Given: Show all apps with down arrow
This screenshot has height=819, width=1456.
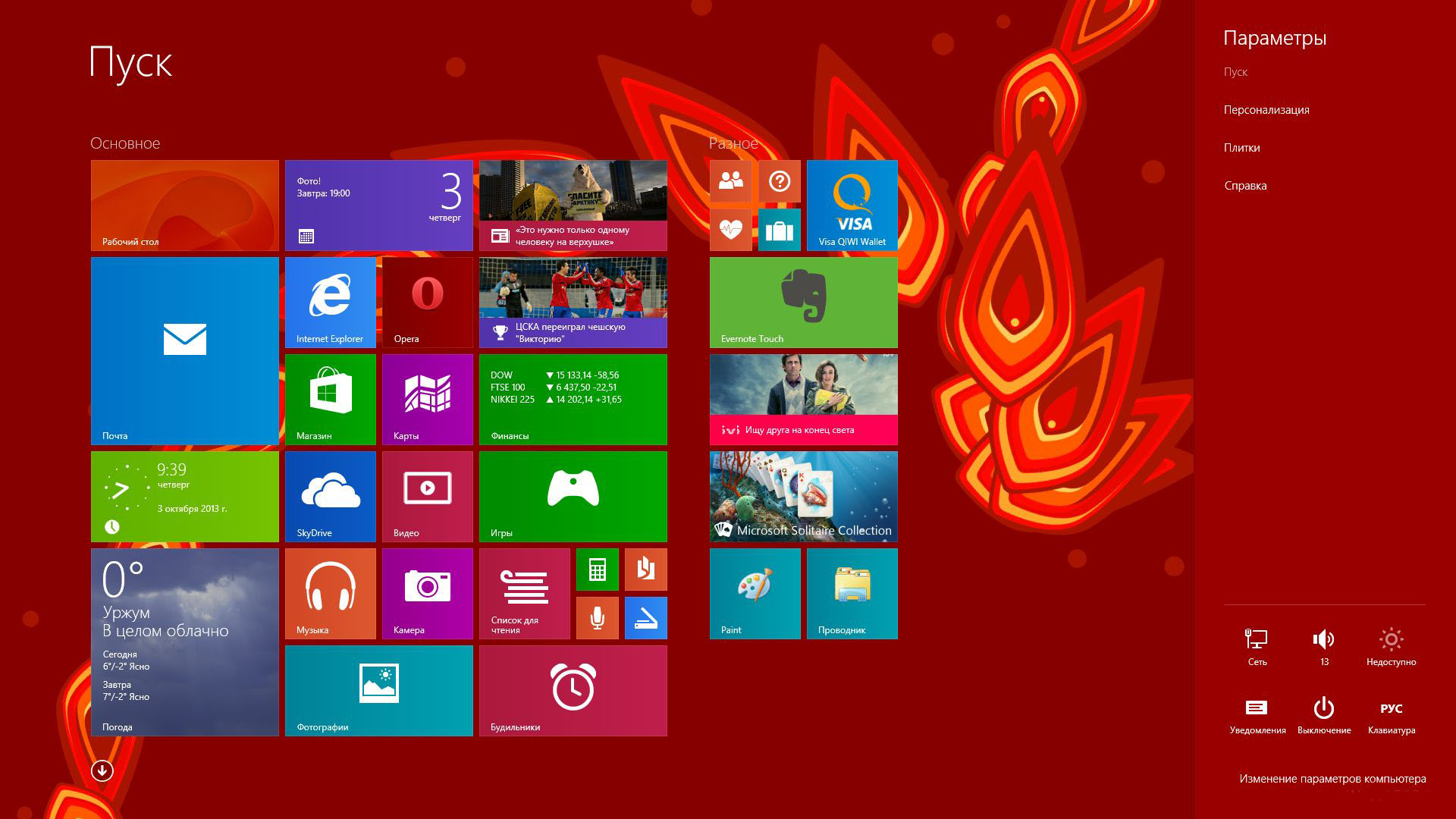Looking at the screenshot, I should (x=102, y=770).
